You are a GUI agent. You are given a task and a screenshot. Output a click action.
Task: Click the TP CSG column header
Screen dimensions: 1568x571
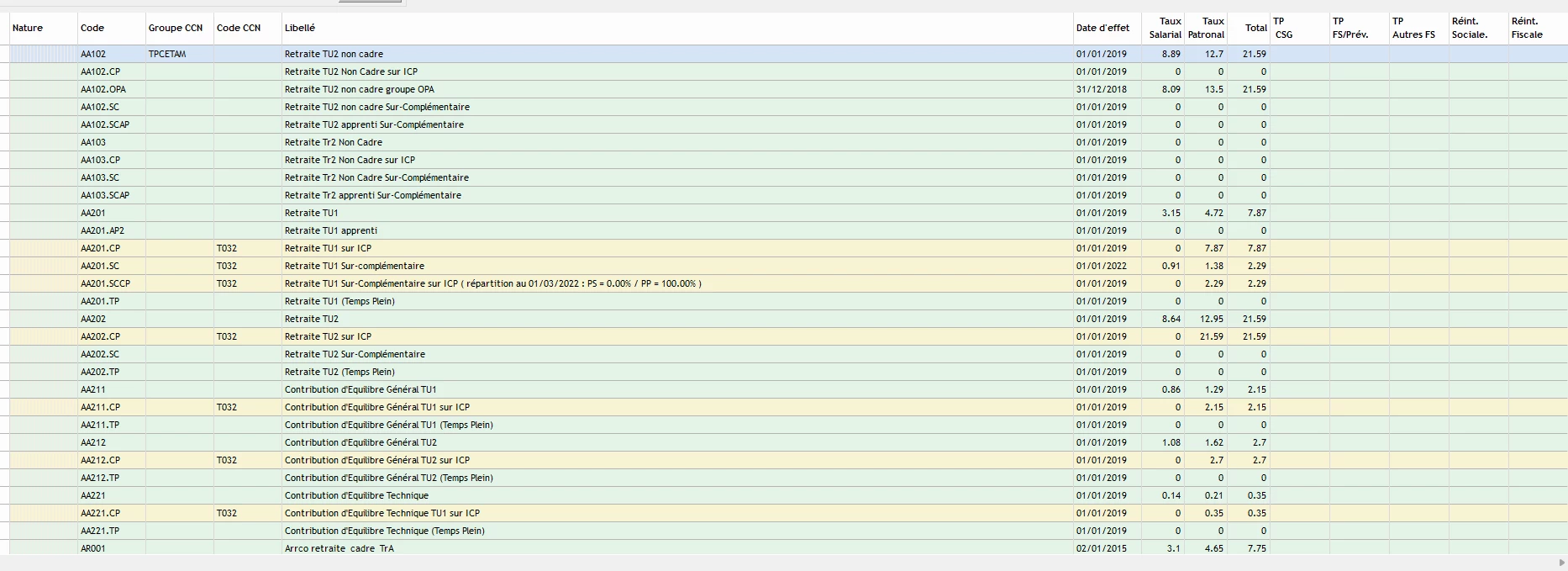1300,28
